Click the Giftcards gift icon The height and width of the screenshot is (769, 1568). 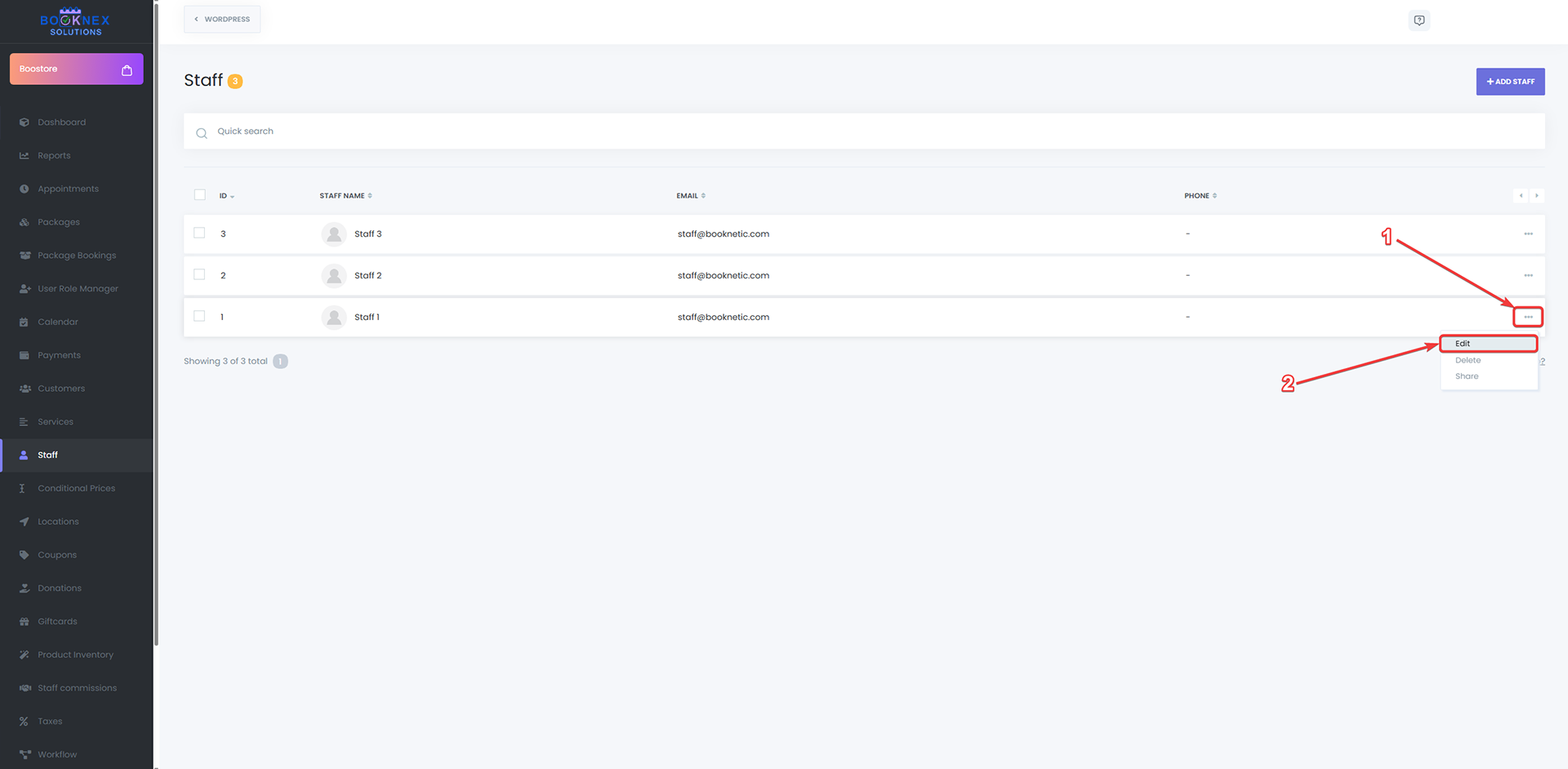[x=24, y=622]
